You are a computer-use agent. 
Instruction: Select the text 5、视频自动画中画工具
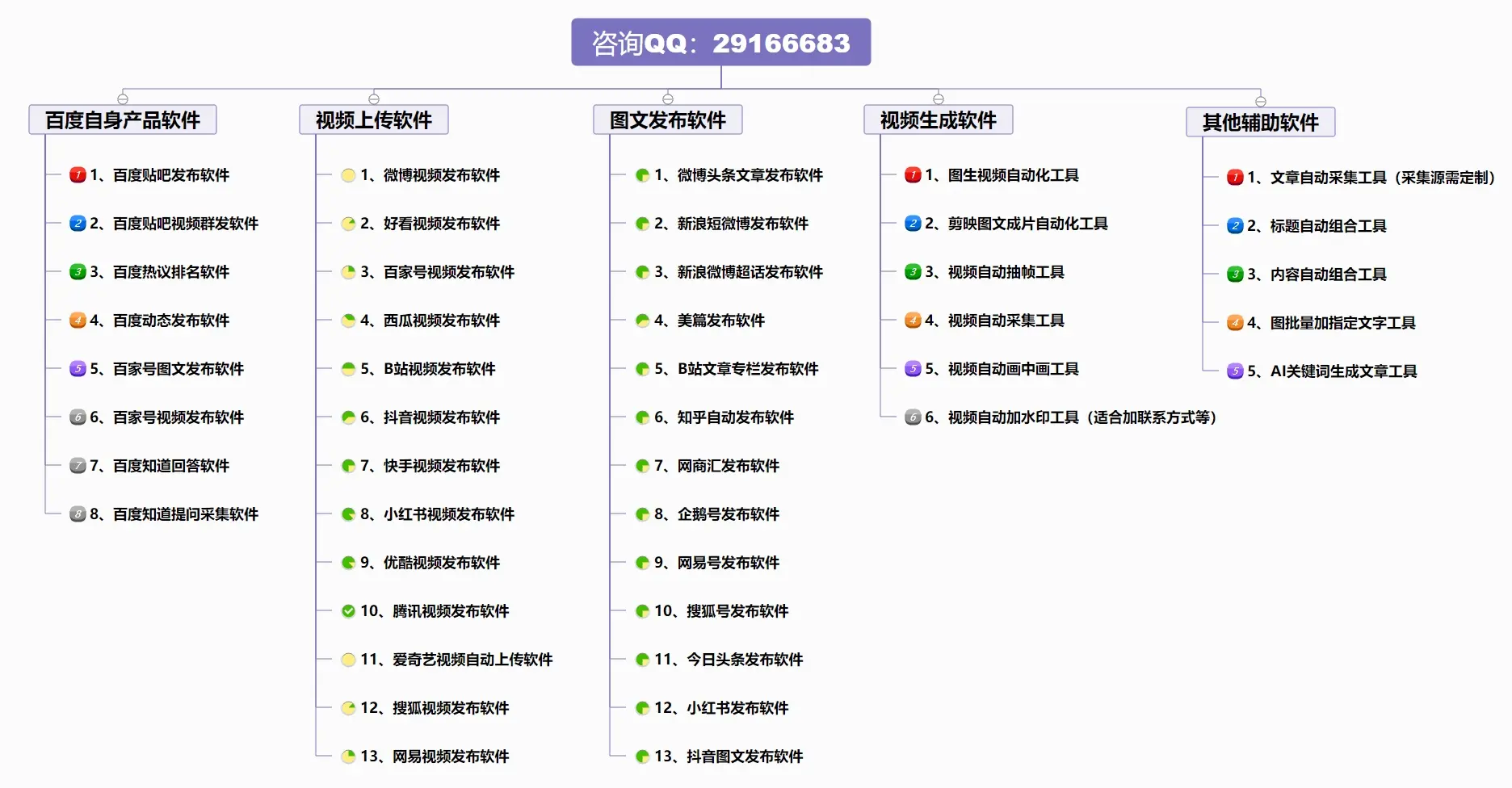(x=1002, y=369)
